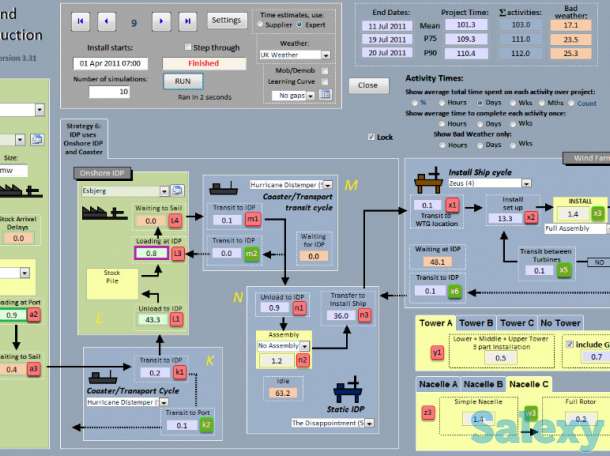The height and width of the screenshot is (456, 610).
Task: Select Supplier time estimates radio
Action: 260,25
